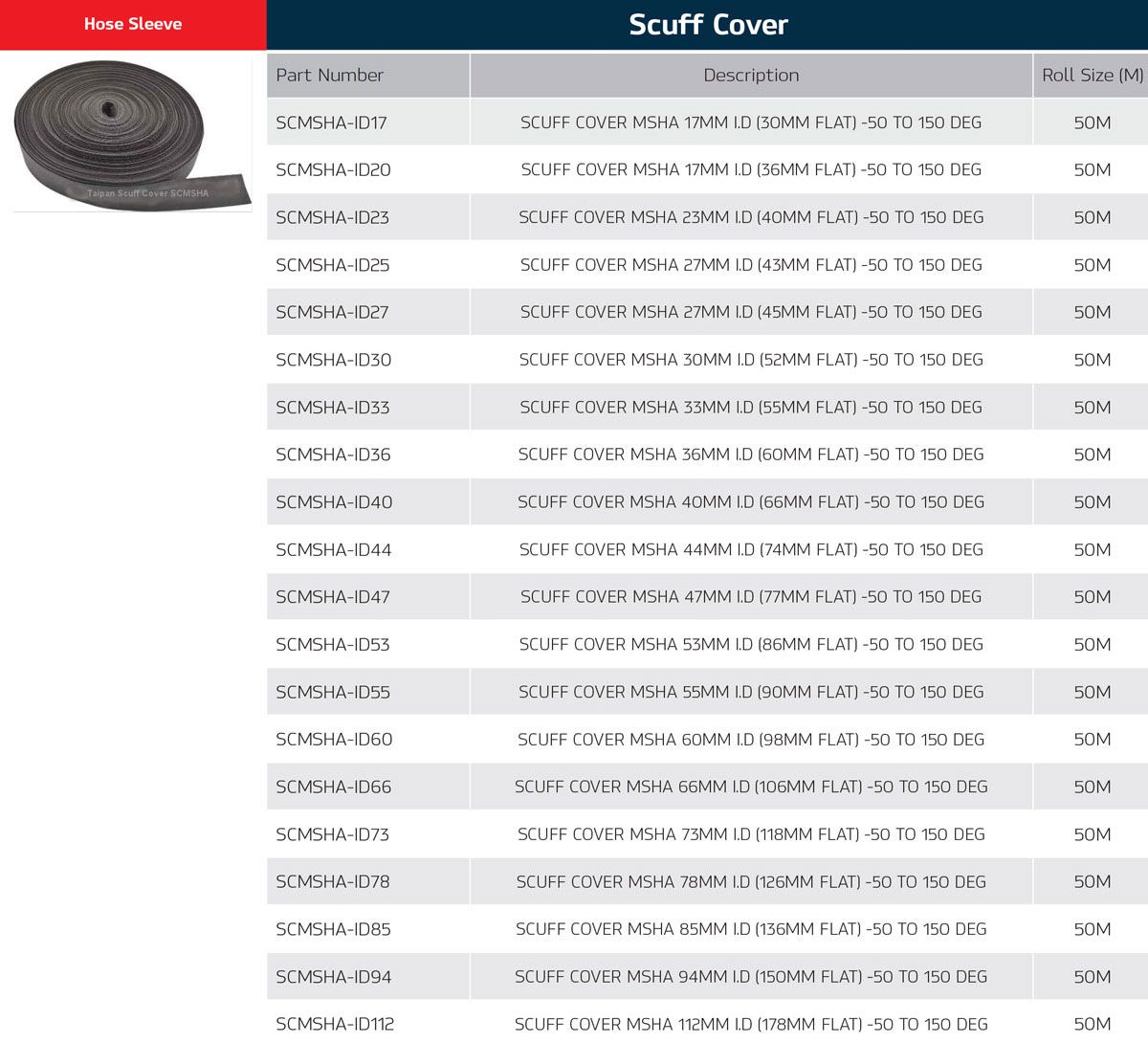Select part number SCMSHA-ID44

point(333,550)
